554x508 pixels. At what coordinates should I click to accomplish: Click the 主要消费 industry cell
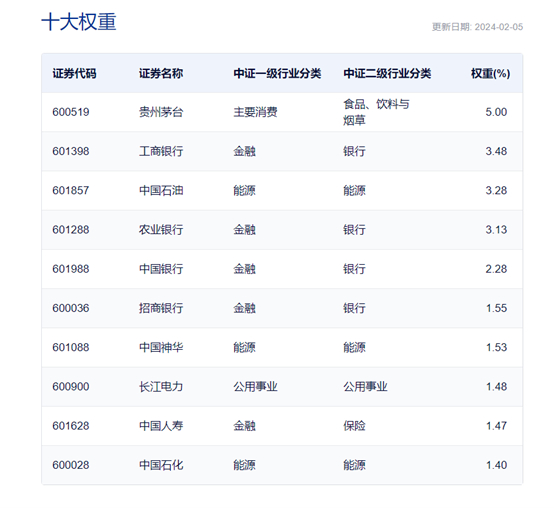tap(255, 112)
